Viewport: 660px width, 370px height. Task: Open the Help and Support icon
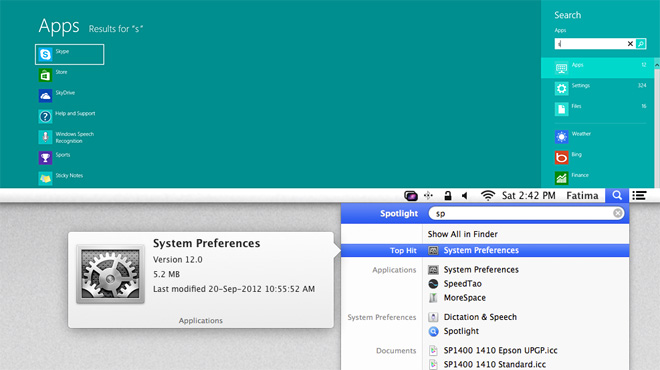(x=45, y=117)
